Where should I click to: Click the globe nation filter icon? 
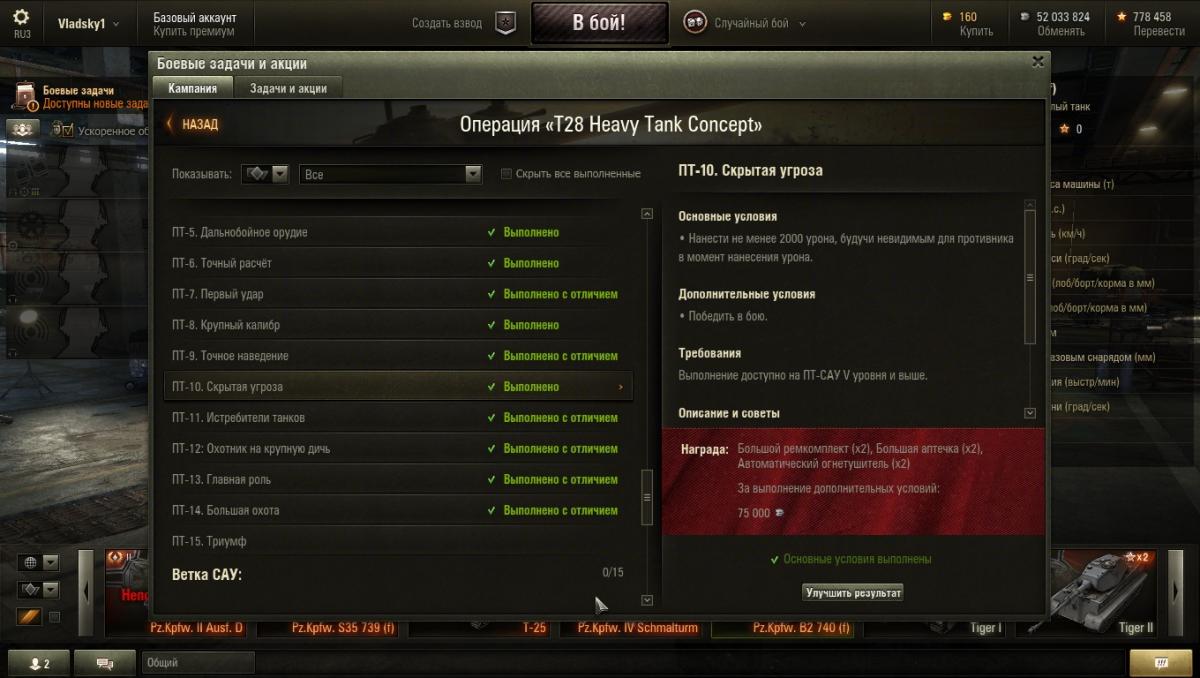click(x=29, y=562)
